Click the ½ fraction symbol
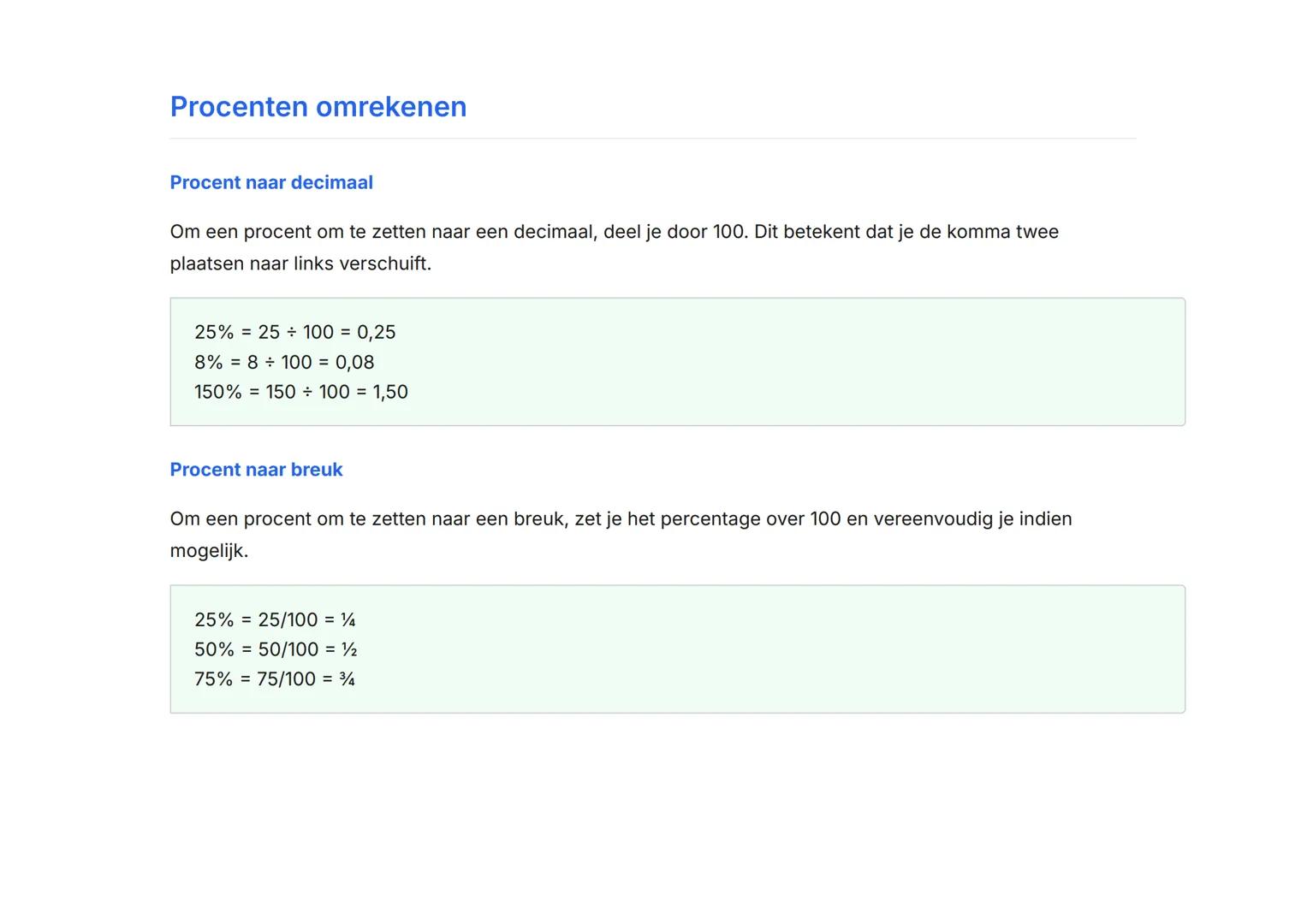The image size is (1307, 924). [349, 649]
